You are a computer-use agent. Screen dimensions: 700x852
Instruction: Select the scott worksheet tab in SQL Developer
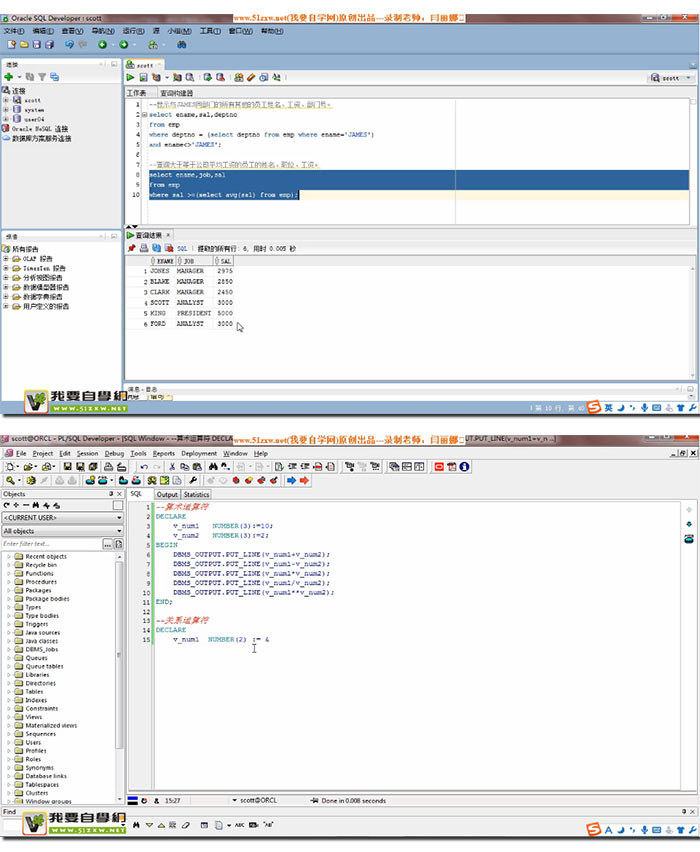(143, 65)
